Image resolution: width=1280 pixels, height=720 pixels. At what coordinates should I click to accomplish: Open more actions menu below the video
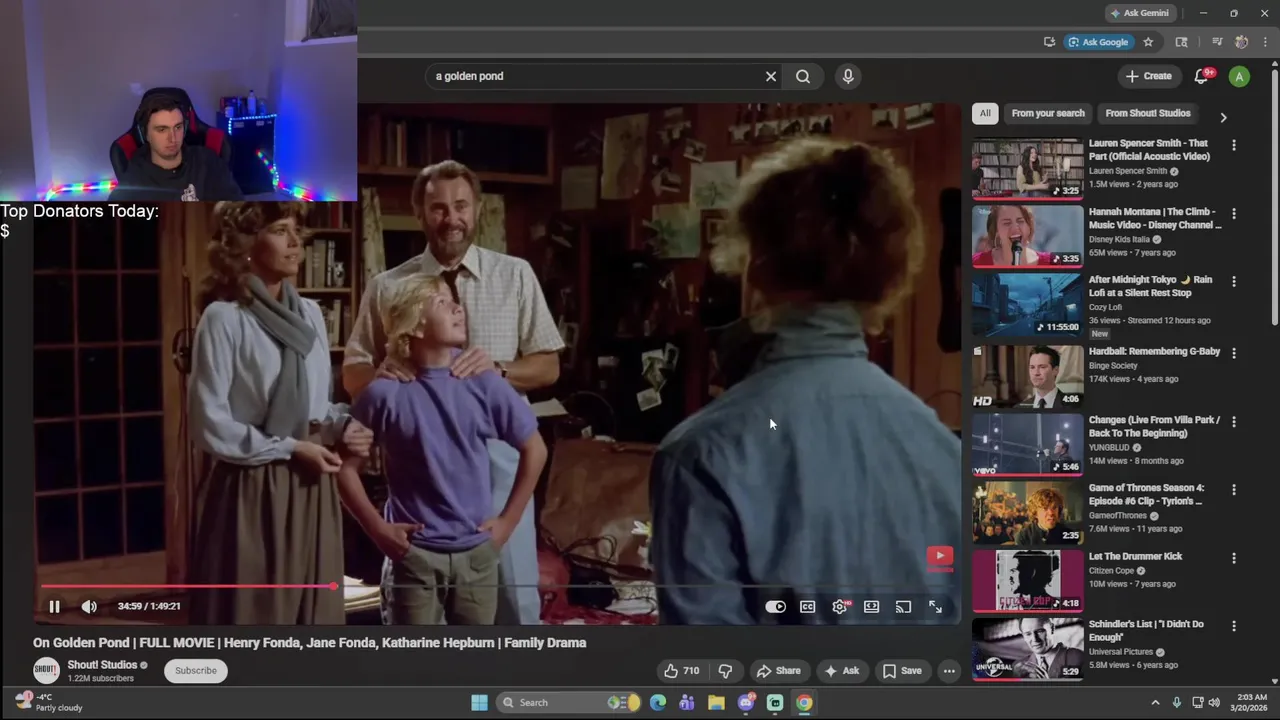click(x=949, y=671)
